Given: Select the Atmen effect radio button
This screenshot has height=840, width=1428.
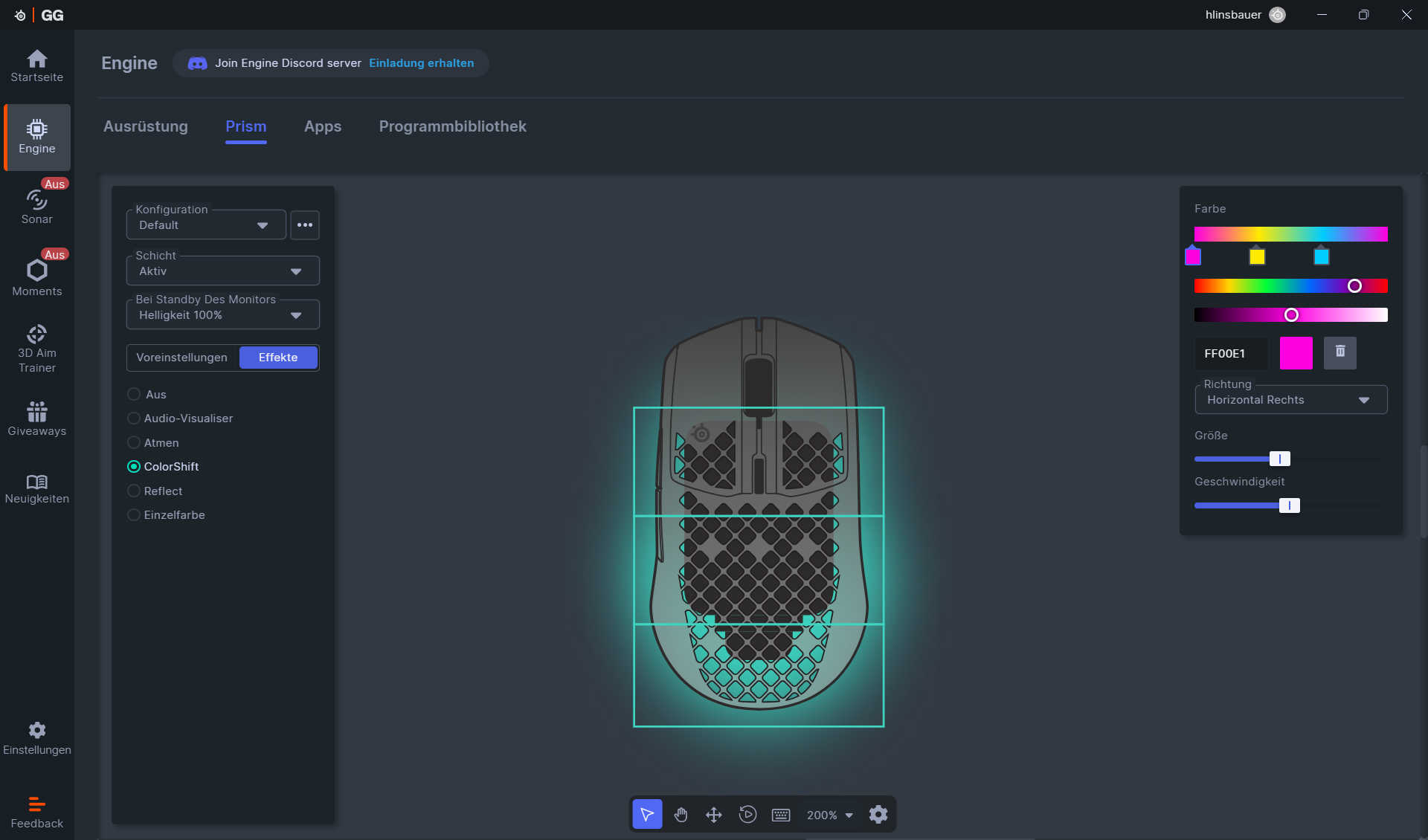Looking at the screenshot, I should pyautogui.click(x=134, y=443).
